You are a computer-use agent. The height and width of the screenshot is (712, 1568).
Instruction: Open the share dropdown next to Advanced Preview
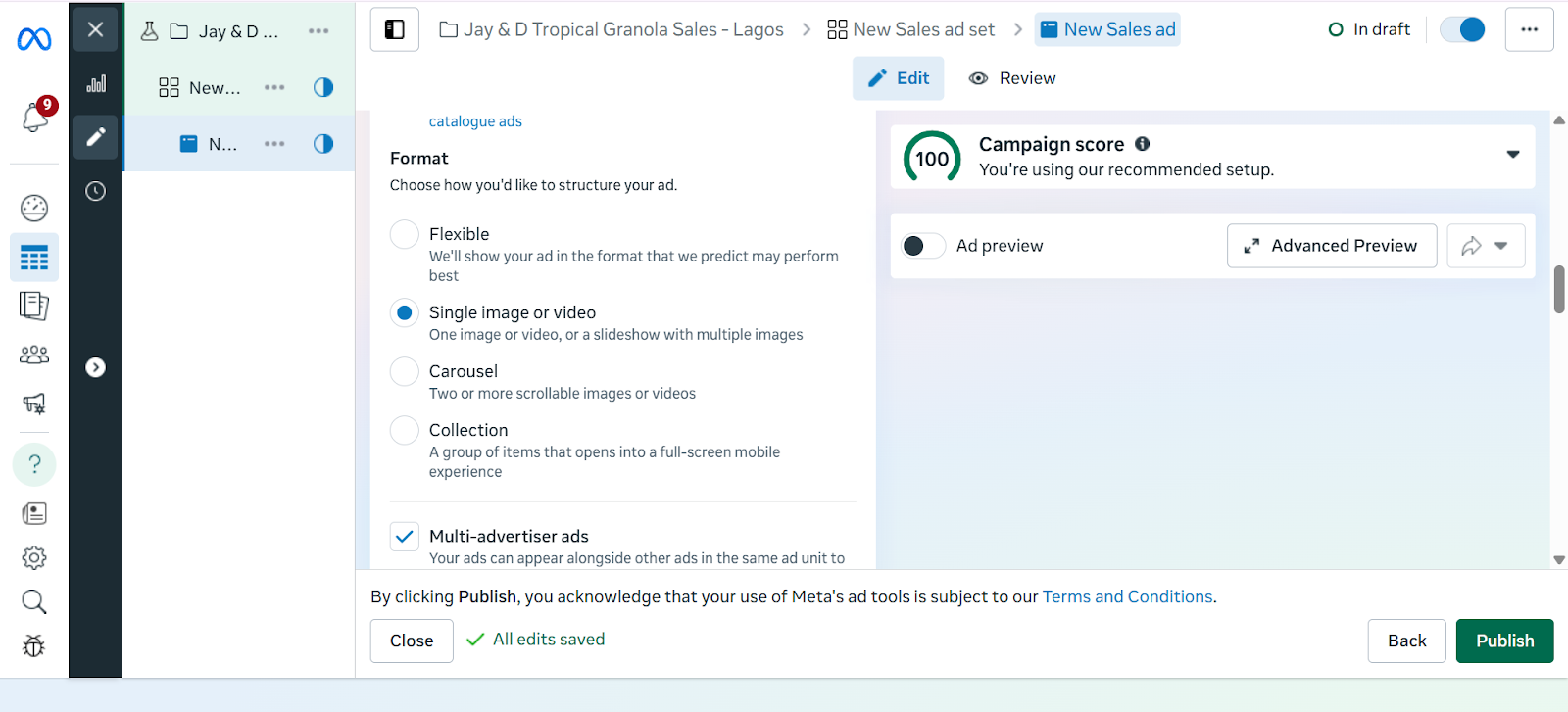1501,246
